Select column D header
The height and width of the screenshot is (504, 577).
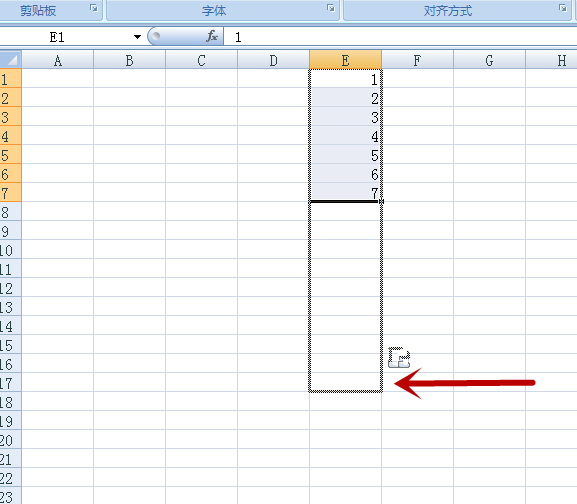coord(273,60)
